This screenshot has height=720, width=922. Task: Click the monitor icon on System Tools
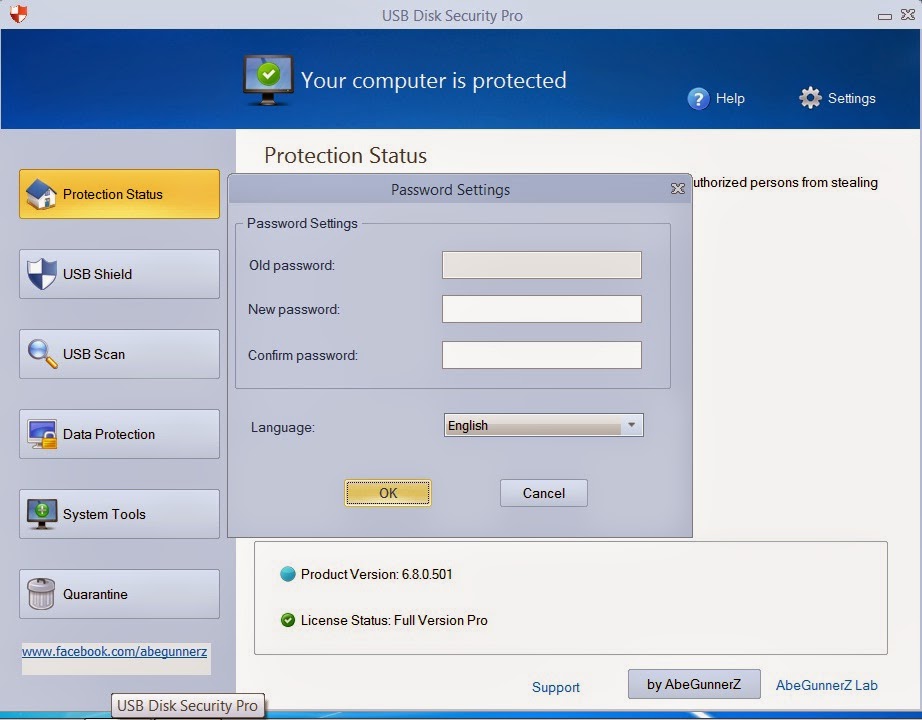click(x=42, y=514)
